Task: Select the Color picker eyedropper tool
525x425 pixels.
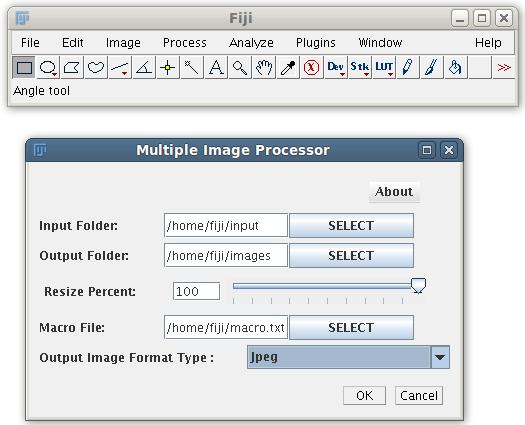Action: point(288,67)
